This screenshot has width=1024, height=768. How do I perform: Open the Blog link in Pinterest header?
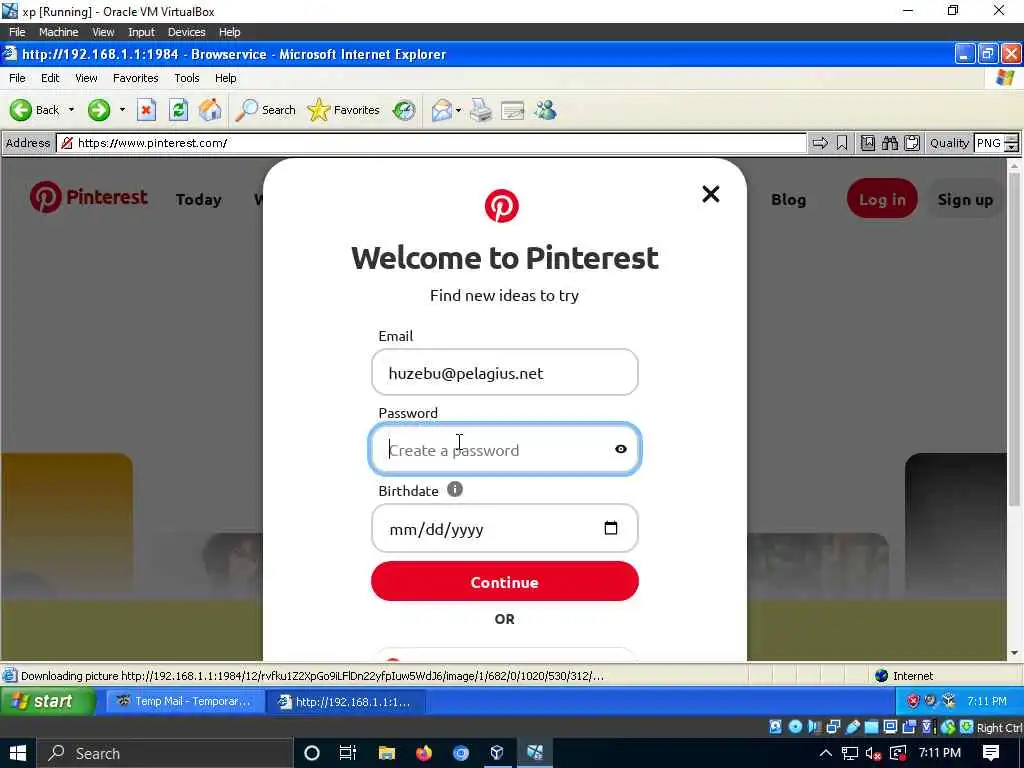pos(788,199)
